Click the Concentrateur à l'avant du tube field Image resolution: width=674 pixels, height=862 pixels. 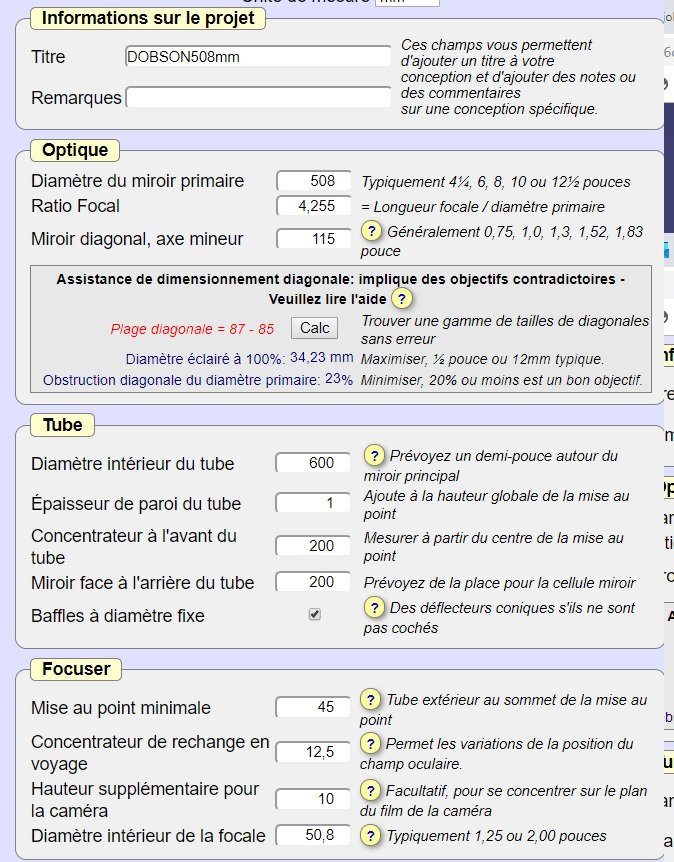pyautogui.click(x=313, y=545)
